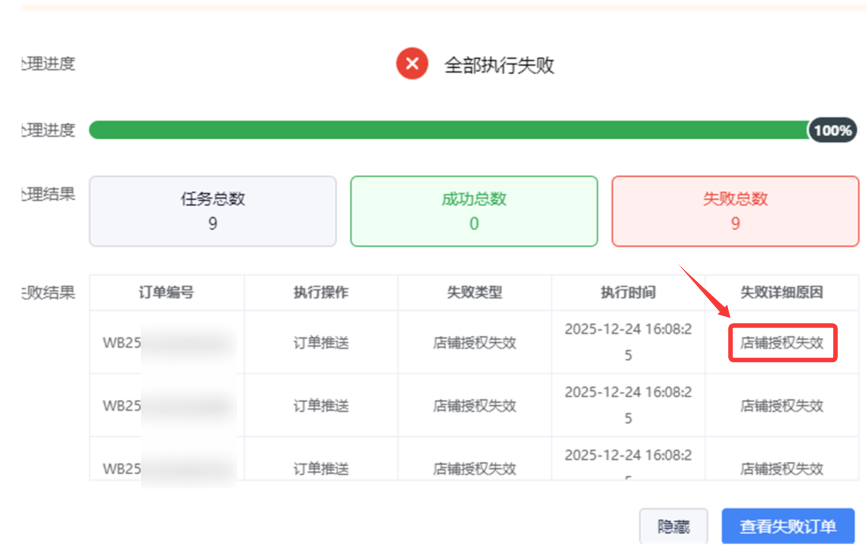The width and height of the screenshot is (867, 555).
Task: Click first row 失败类型 店铺授权失效 cell
Action: (x=474, y=343)
